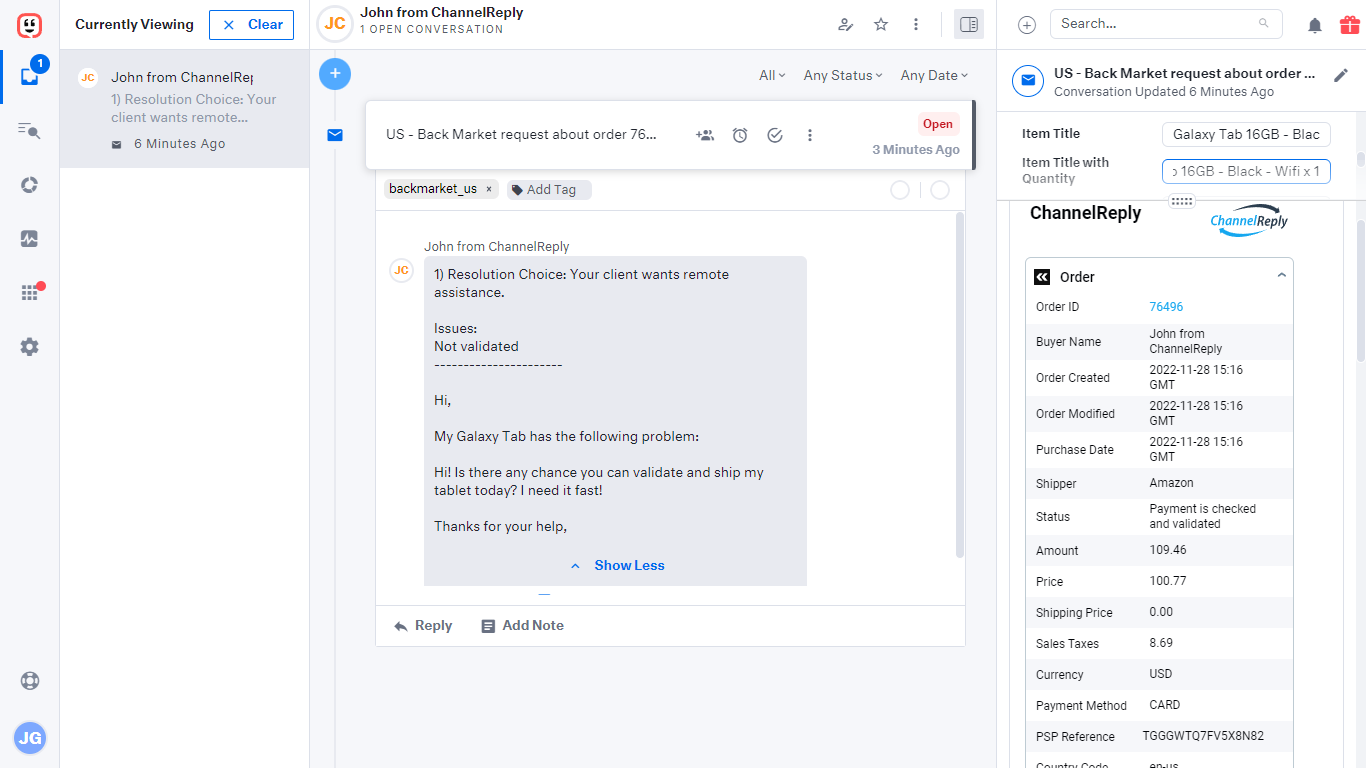Open order ID 76496 link

(1166, 307)
